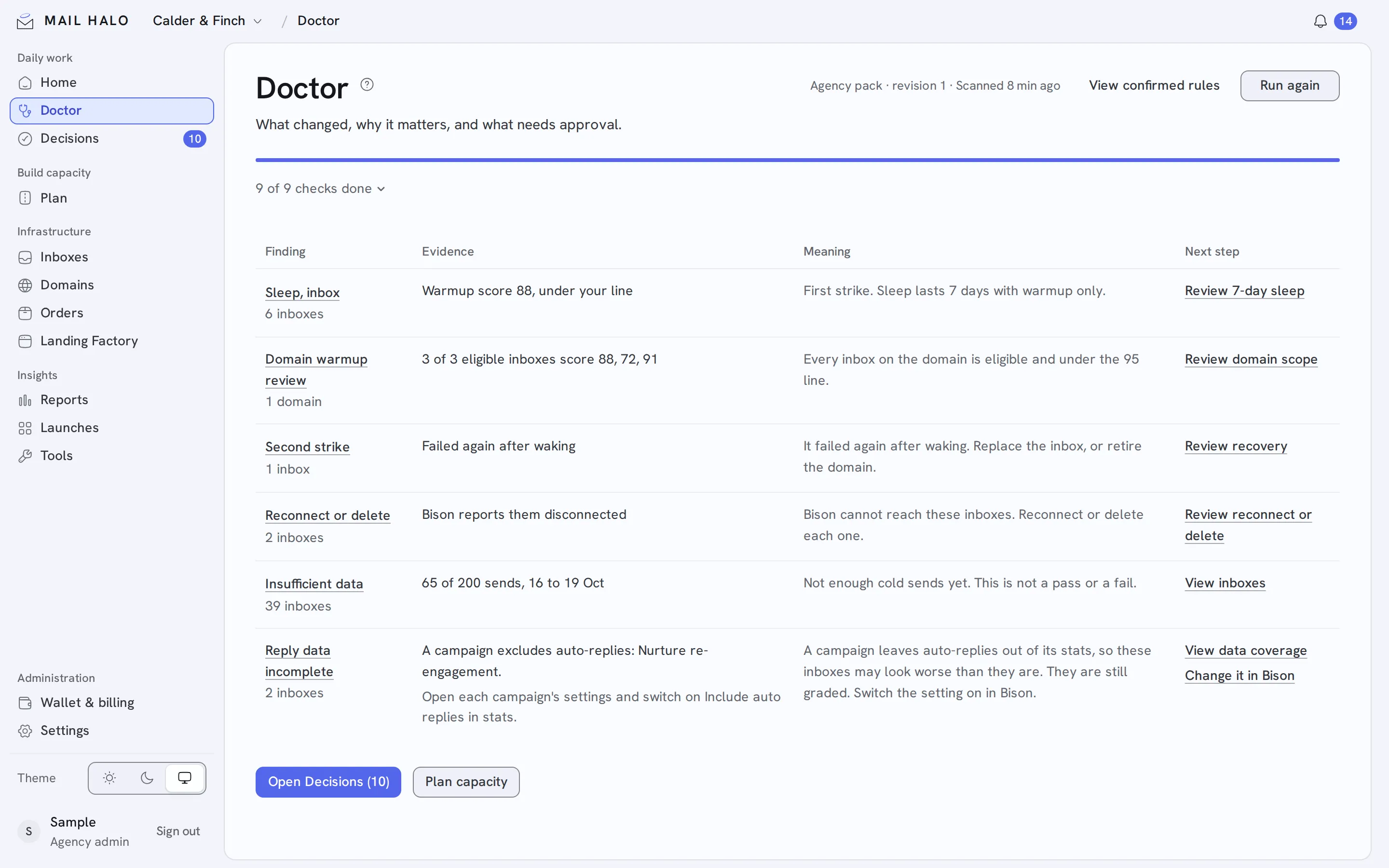
Task: Open View confirmed rules
Action: (1154, 85)
